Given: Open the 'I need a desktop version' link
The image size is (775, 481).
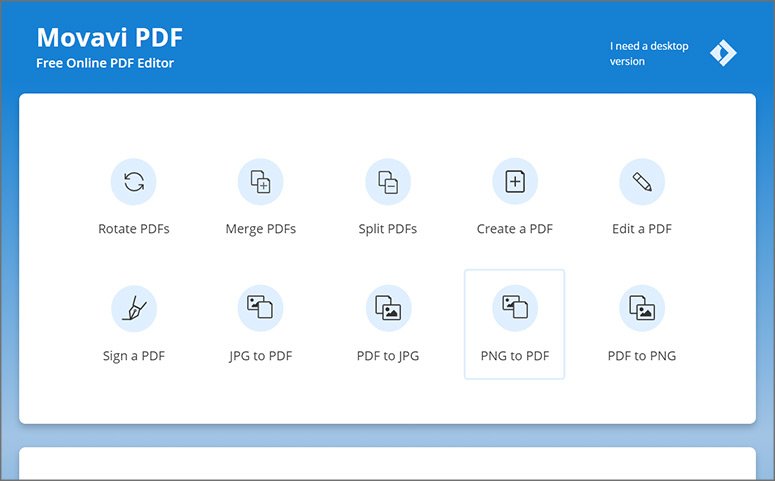Looking at the screenshot, I should 649,53.
